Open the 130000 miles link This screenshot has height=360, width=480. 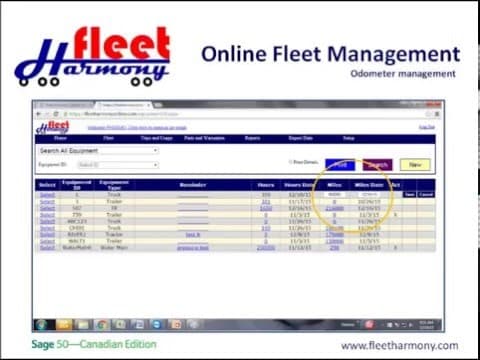[334, 241]
